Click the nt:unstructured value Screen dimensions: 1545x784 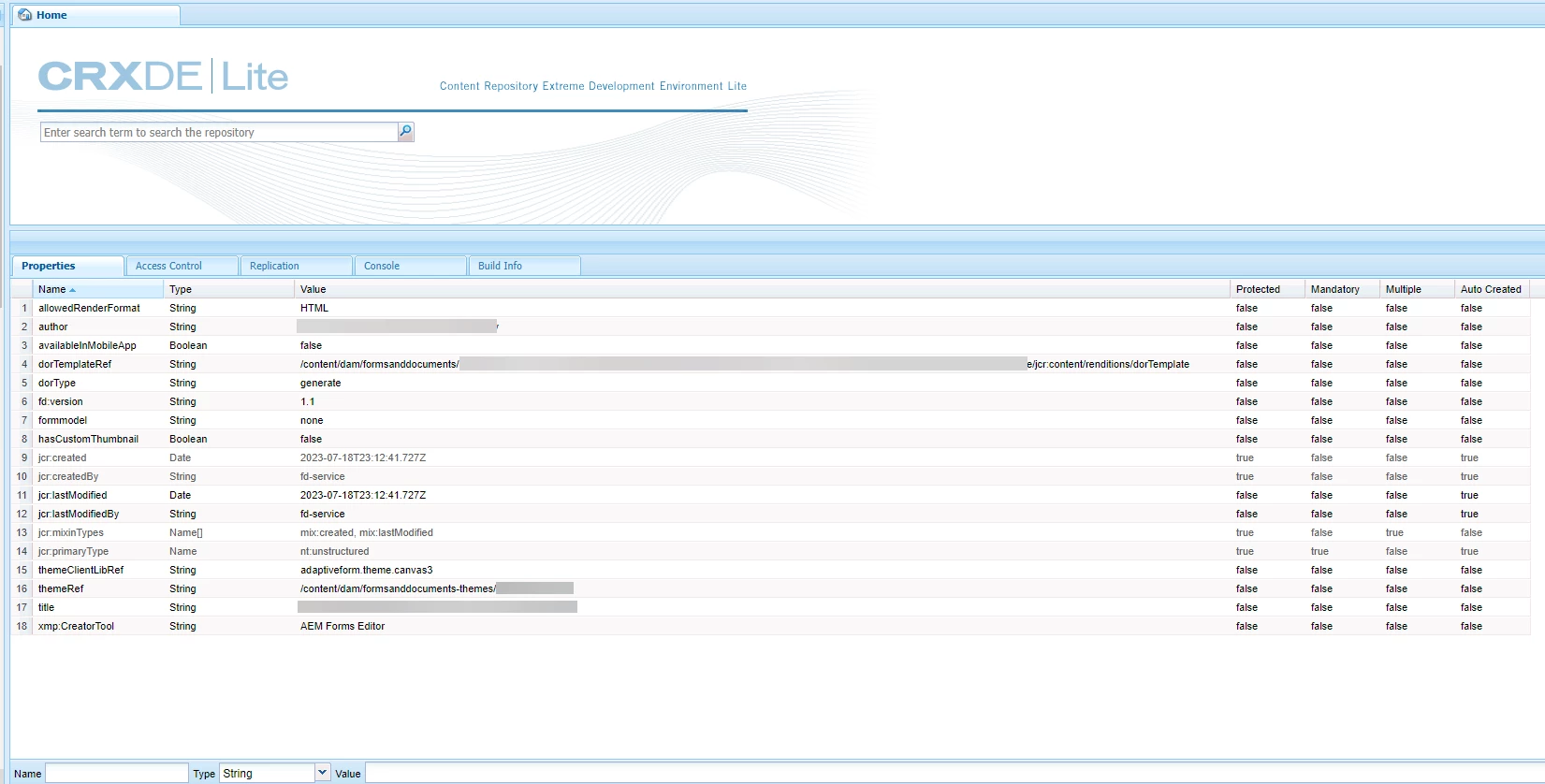[334, 551]
